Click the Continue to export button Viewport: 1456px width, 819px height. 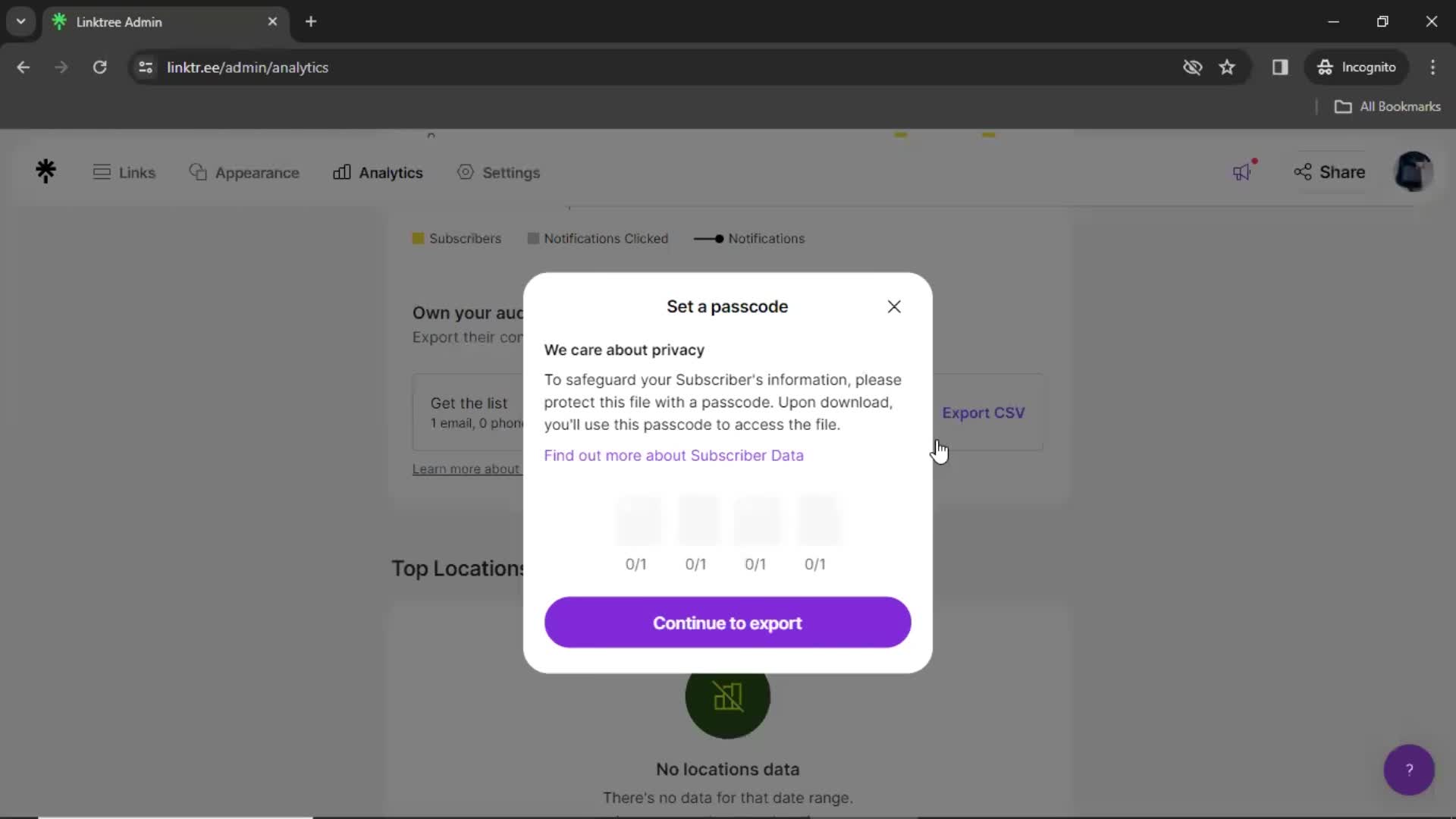coord(728,623)
